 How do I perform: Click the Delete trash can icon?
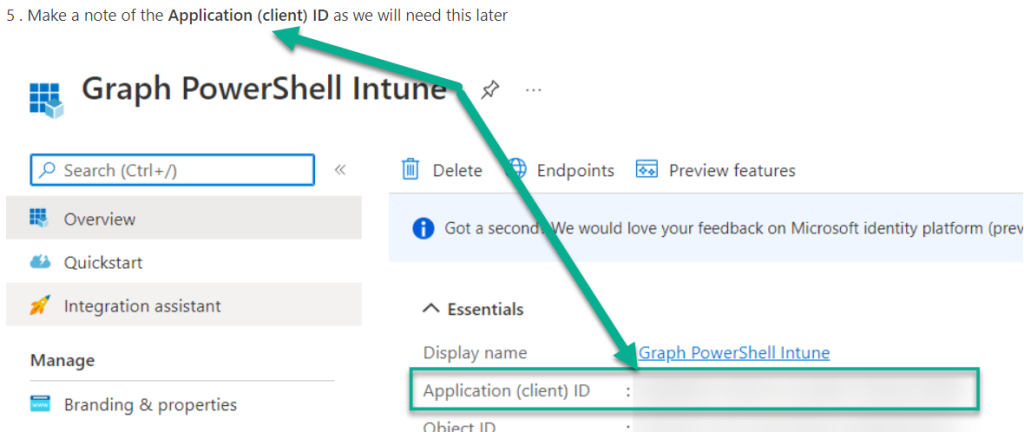click(410, 169)
